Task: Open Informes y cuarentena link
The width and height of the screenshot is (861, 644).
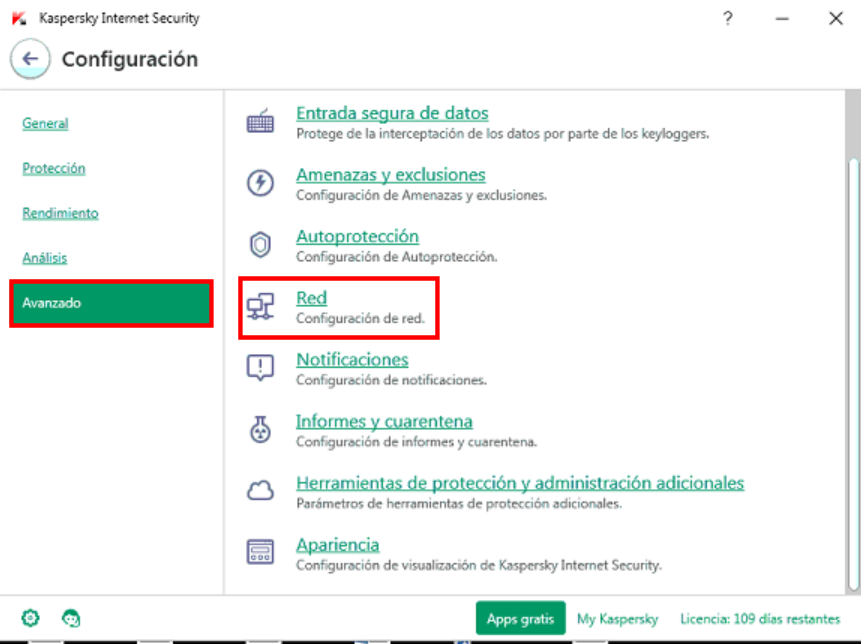Action: click(x=384, y=421)
